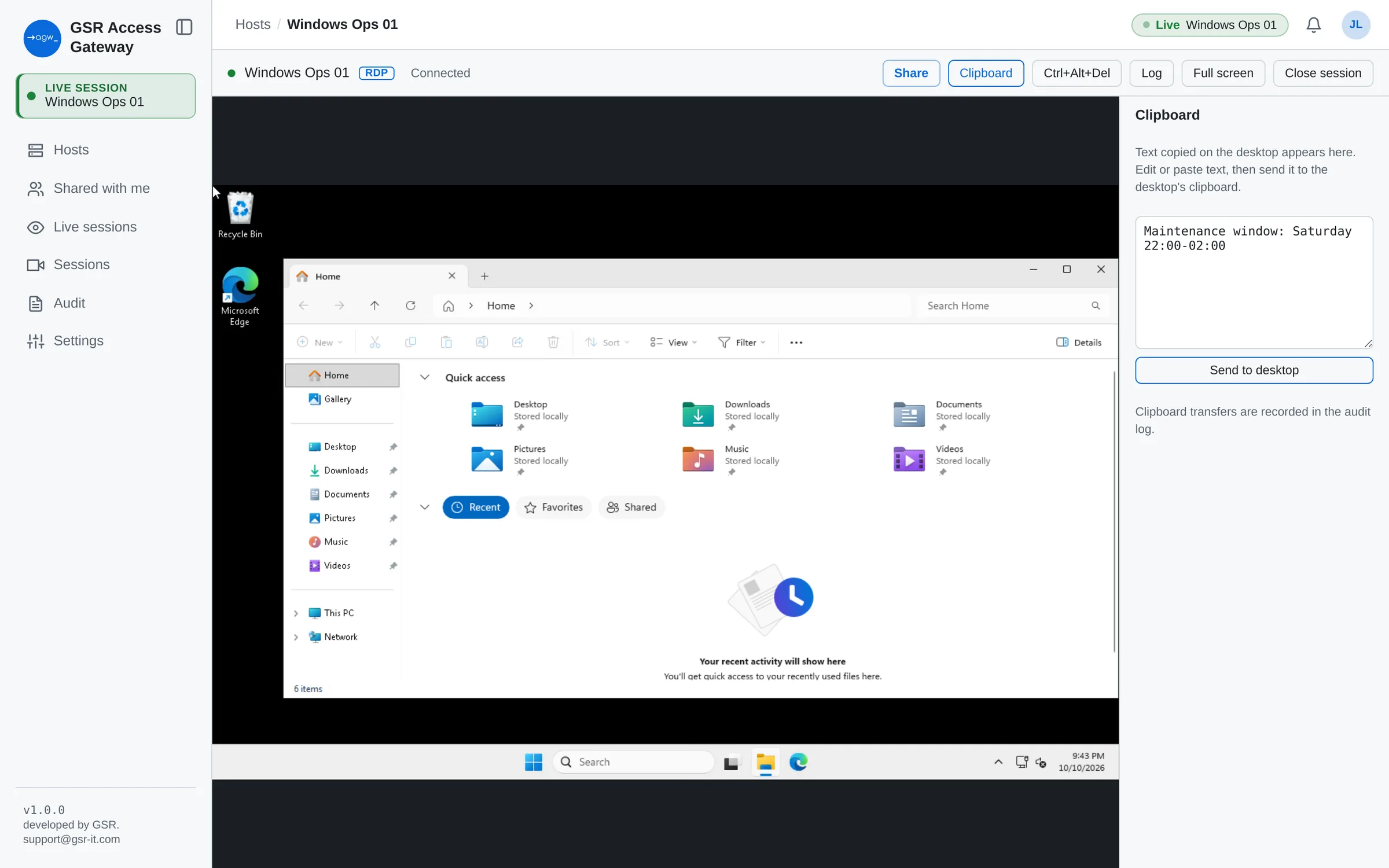Click Send to desktop button

point(1254,370)
